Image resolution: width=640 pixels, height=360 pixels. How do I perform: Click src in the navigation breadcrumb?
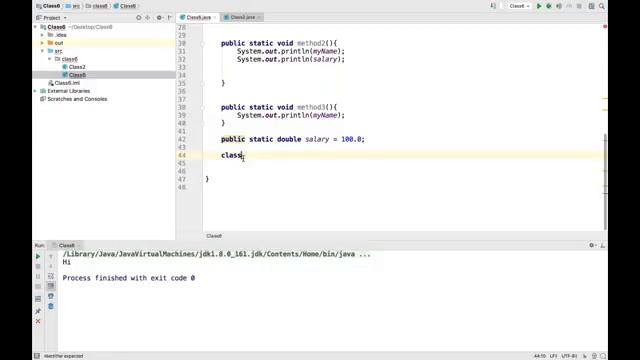(73, 6)
